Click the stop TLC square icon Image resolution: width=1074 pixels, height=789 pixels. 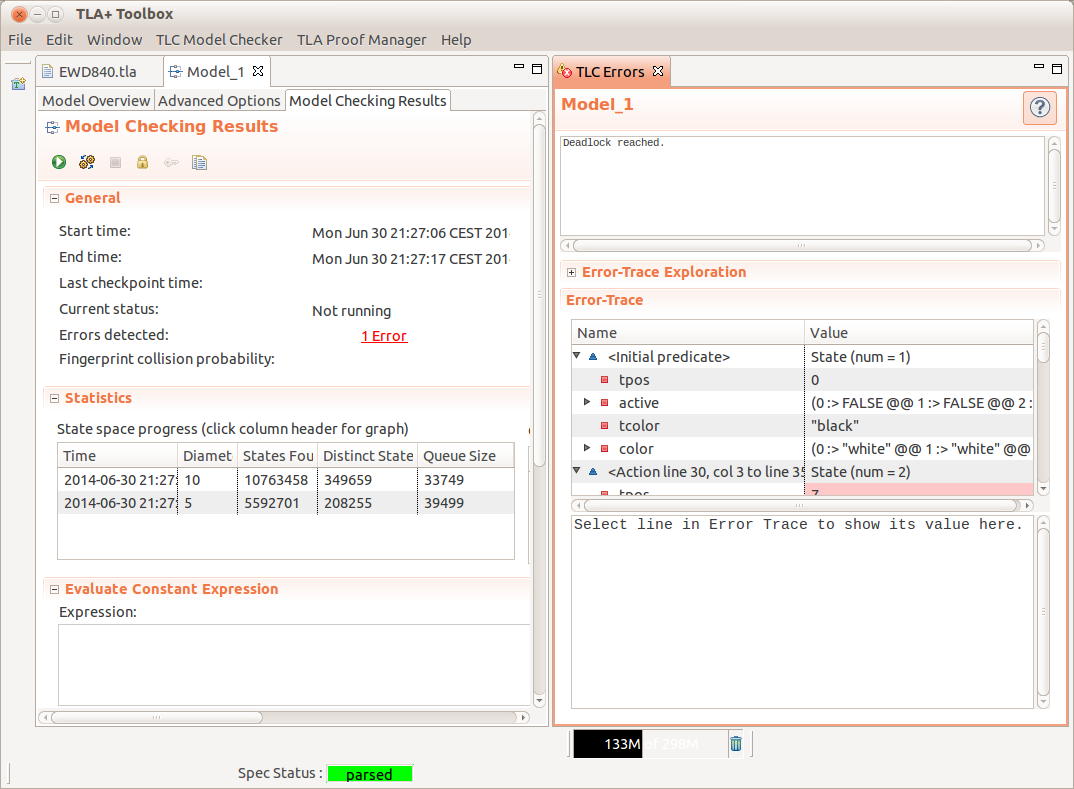coord(115,162)
